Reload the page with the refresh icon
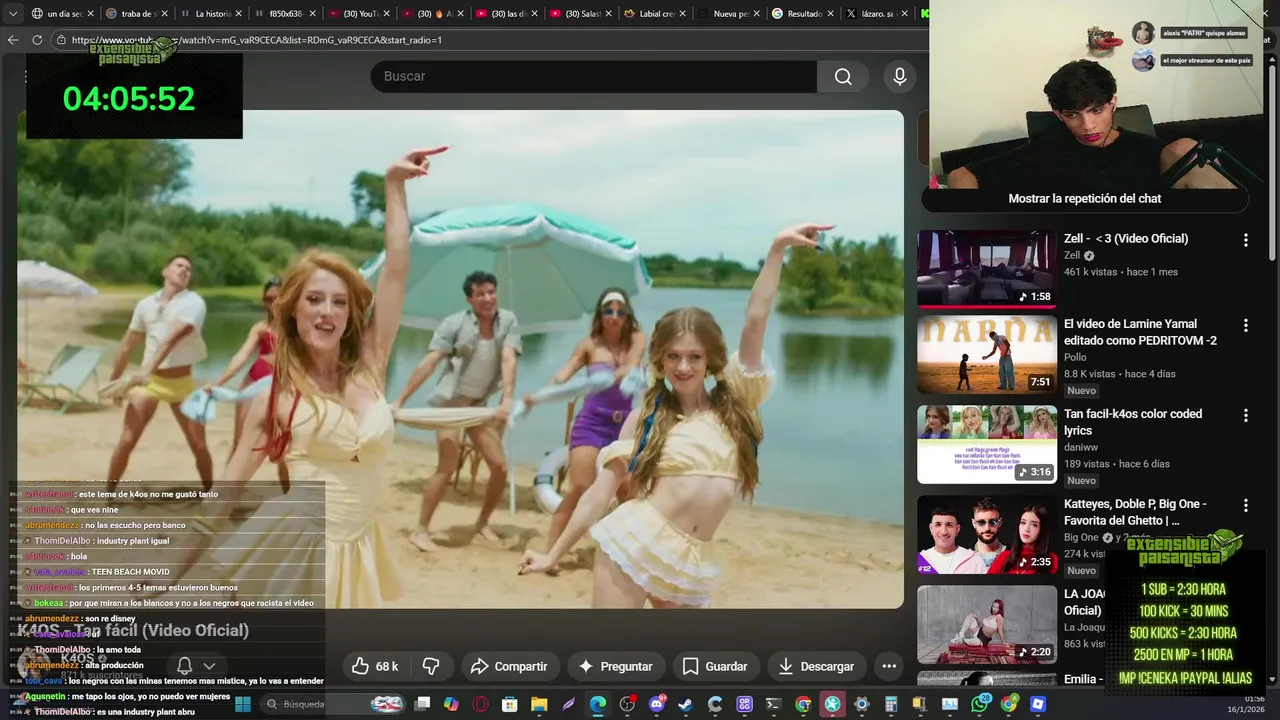This screenshot has height=720, width=1280. click(37, 40)
